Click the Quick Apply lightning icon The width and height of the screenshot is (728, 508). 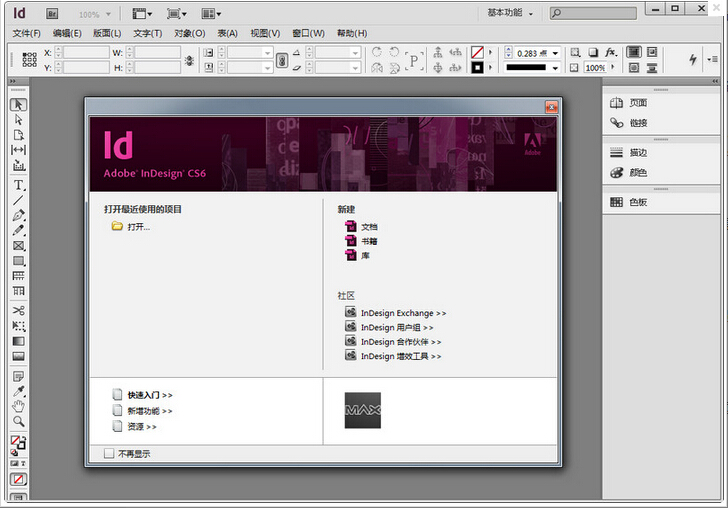pos(693,59)
